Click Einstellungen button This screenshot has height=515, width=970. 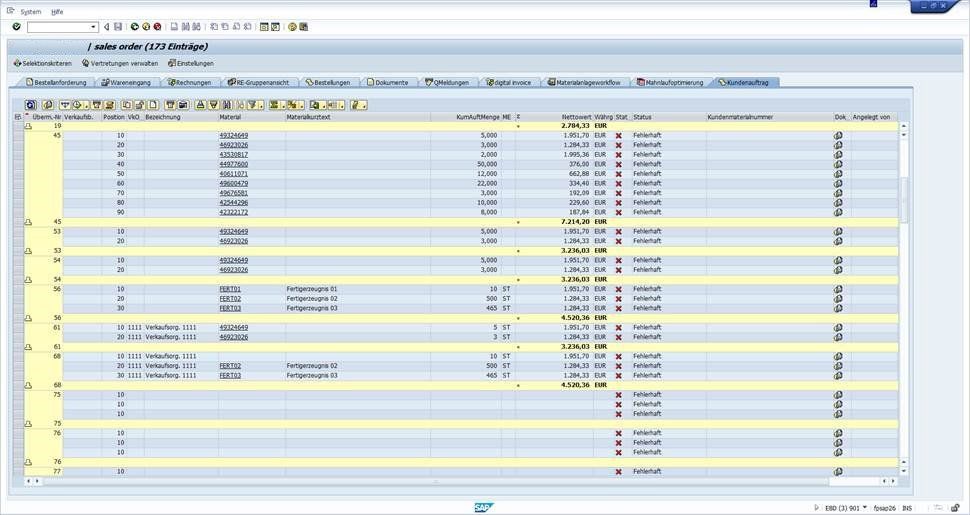point(191,63)
